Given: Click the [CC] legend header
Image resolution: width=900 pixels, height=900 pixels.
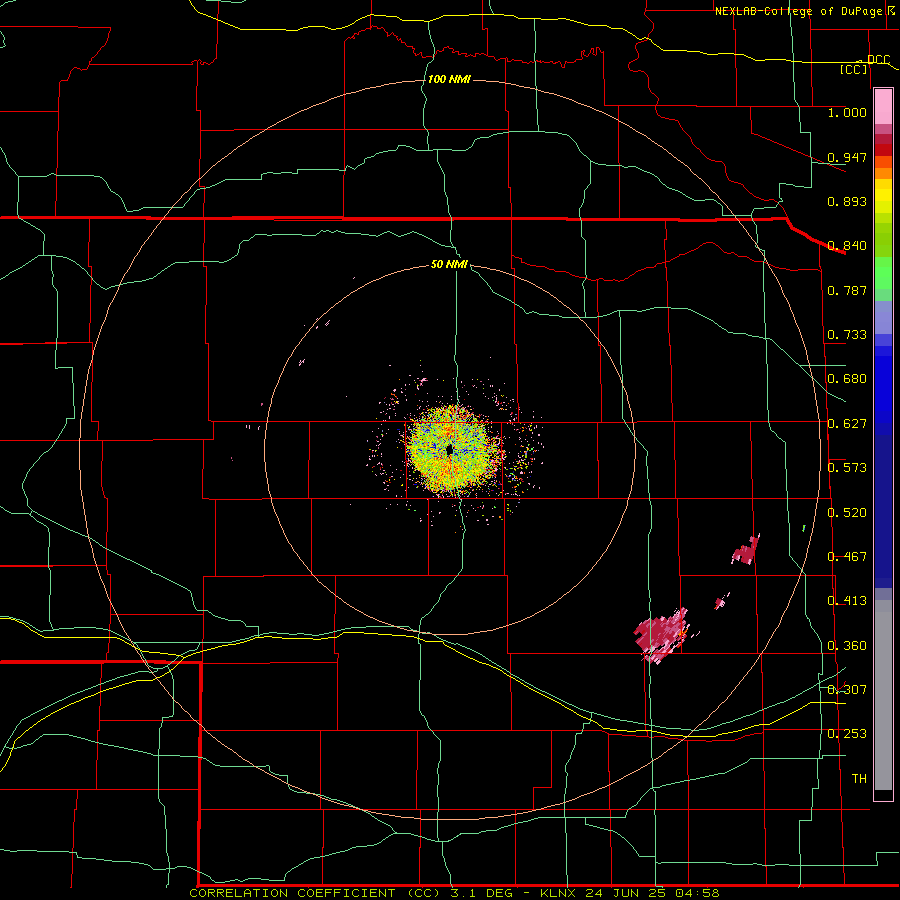Looking at the screenshot, I should tap(854, 69).
